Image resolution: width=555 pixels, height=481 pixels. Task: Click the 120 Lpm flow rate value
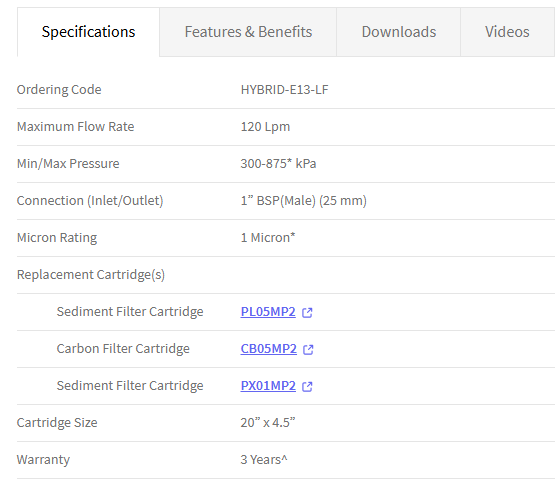265,127
